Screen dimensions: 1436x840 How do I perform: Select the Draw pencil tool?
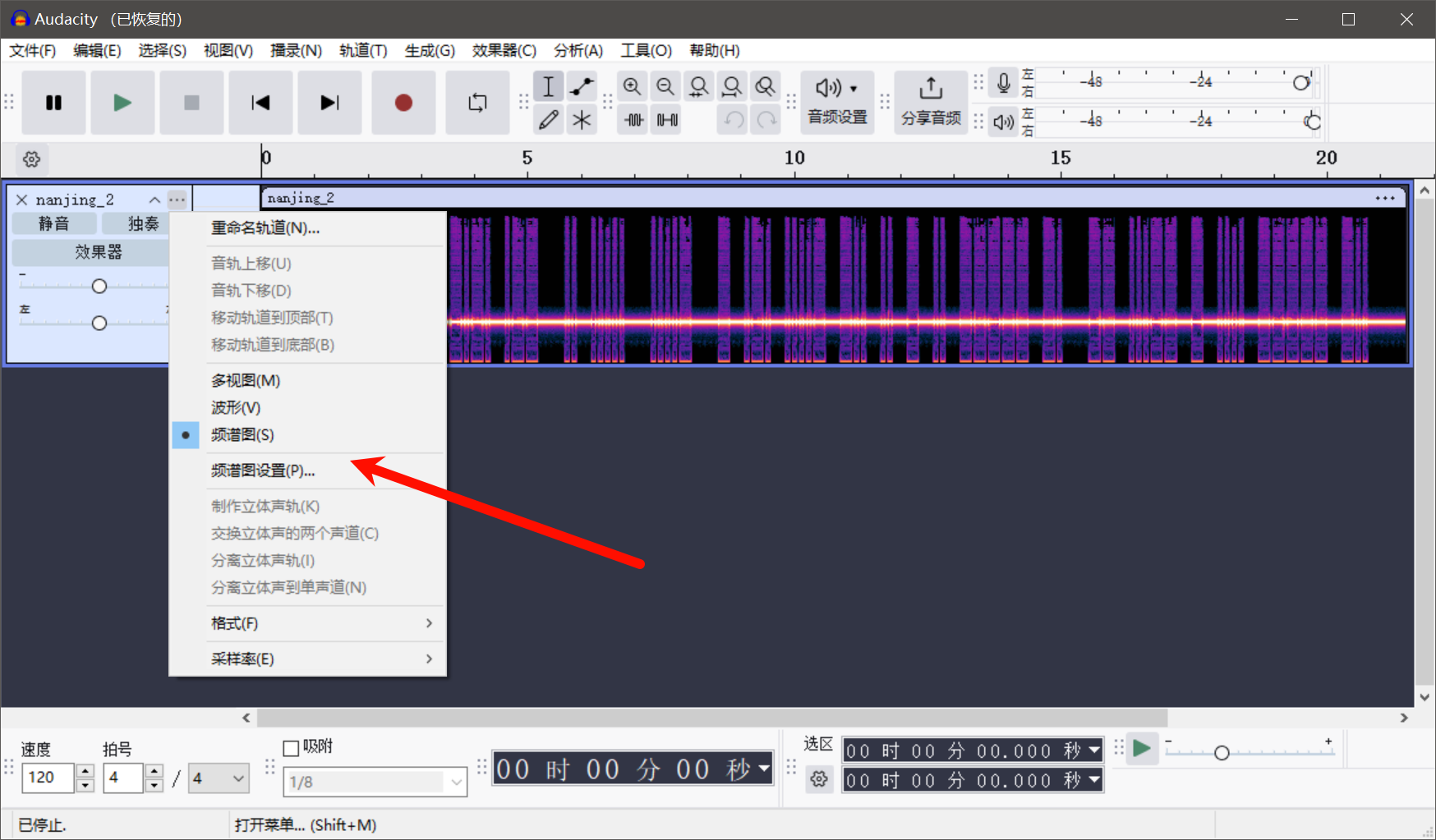[548, 120]
